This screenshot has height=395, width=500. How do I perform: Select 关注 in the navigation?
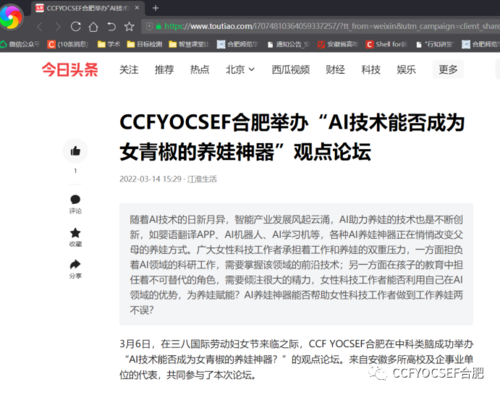click(x=129, y=70)
